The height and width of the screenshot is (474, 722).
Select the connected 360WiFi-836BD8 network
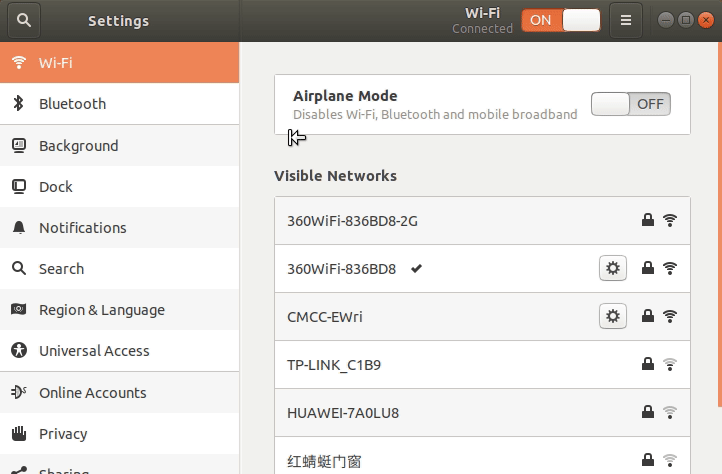click(482, 269)
